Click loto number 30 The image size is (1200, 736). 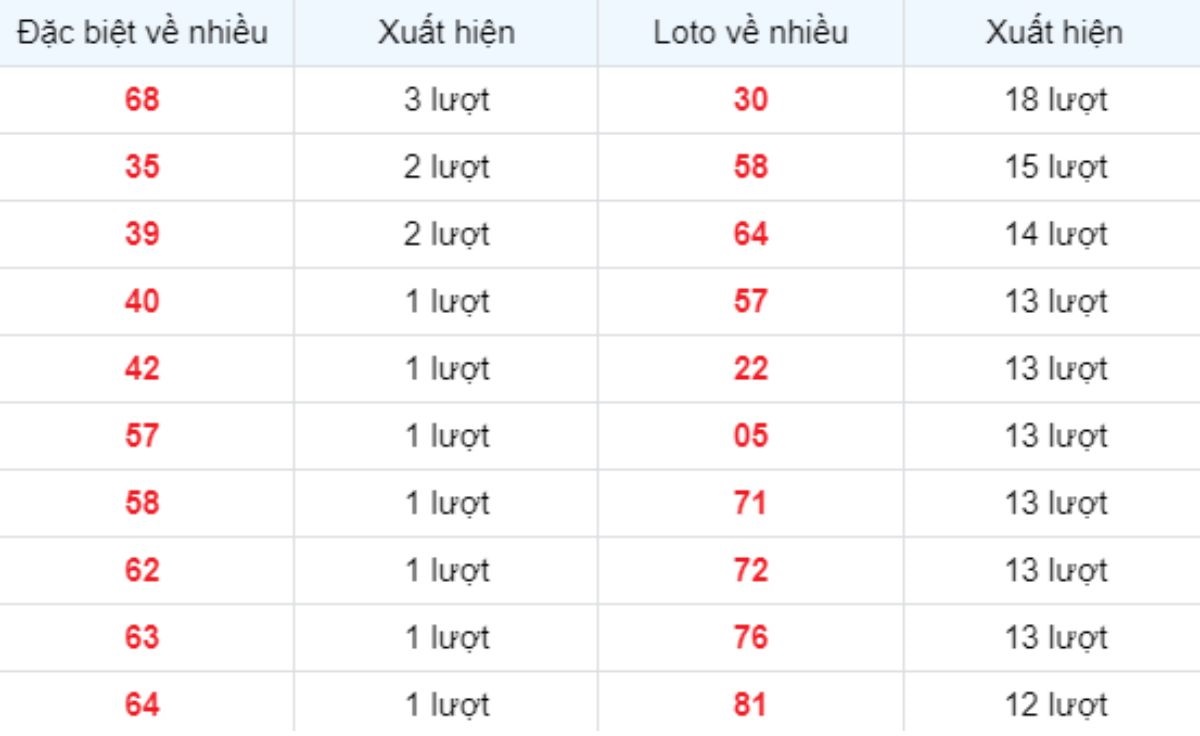tap(750, 100)
